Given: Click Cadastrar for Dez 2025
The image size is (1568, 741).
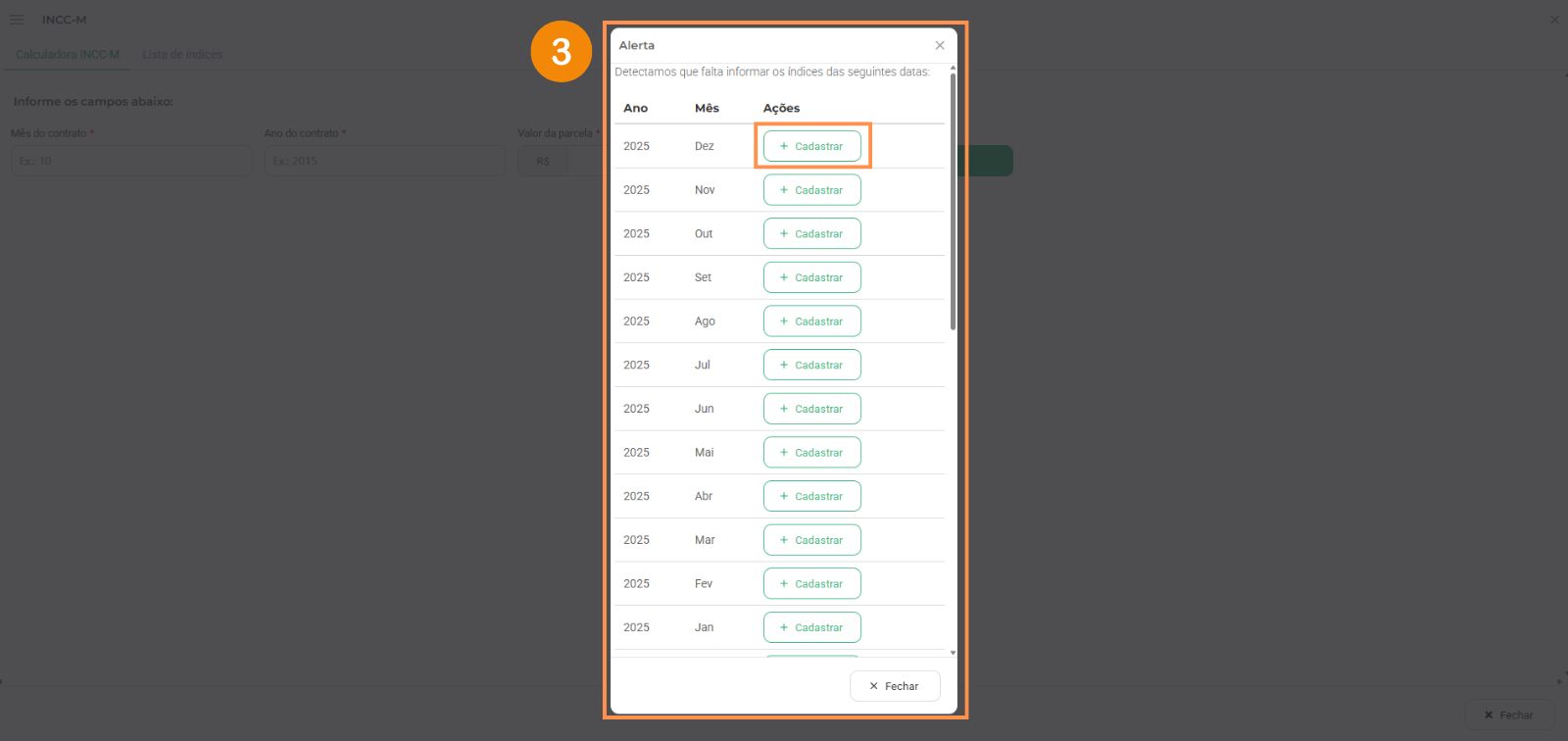Looking at the screenshot, I should point(811,146).
